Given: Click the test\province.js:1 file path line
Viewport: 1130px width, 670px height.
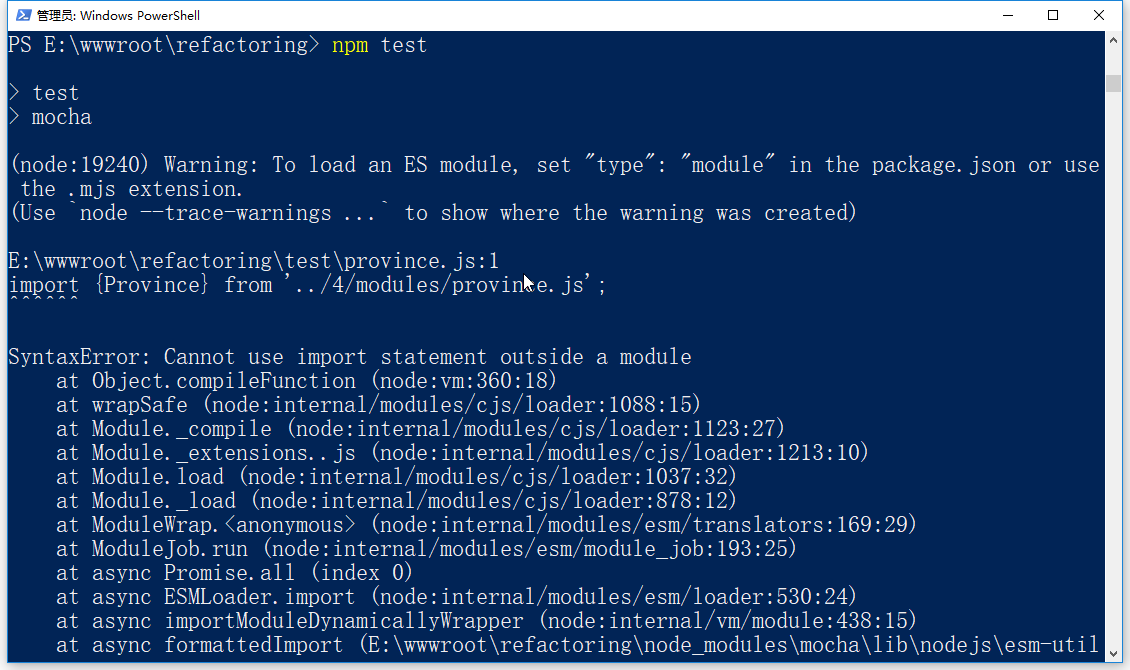Looking at the screenshot, I should coord(253,261).
